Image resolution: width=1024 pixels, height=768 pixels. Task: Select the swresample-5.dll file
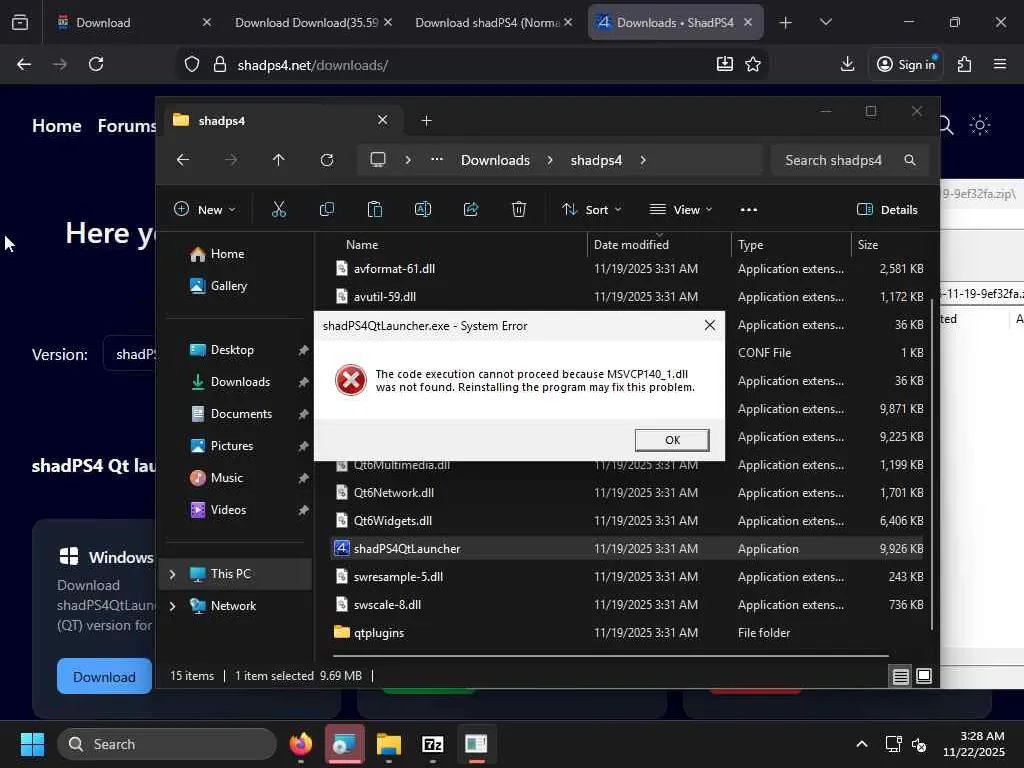click(x=398, y=577)
